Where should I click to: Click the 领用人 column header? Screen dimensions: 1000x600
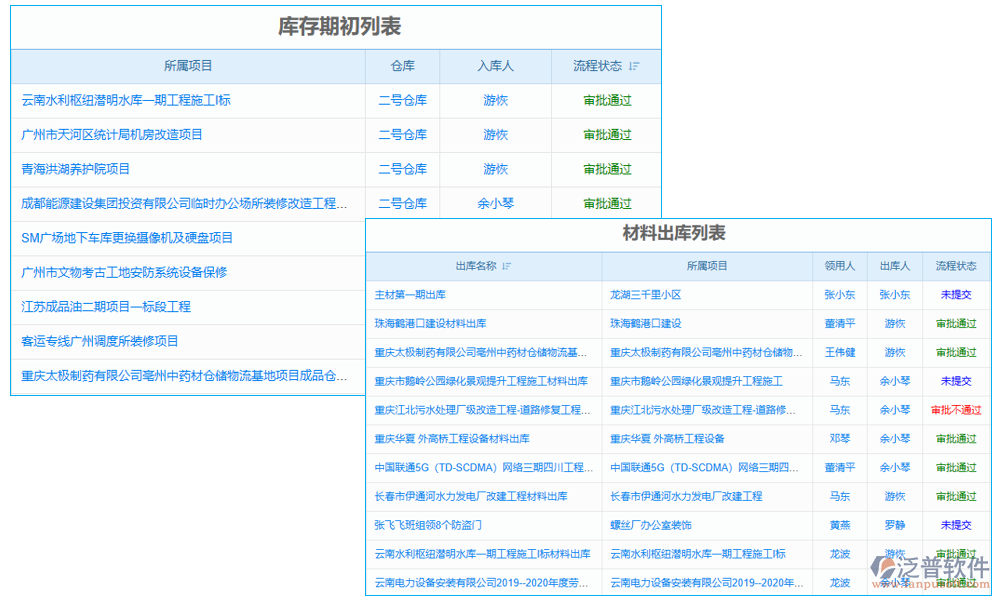[838, 266]
